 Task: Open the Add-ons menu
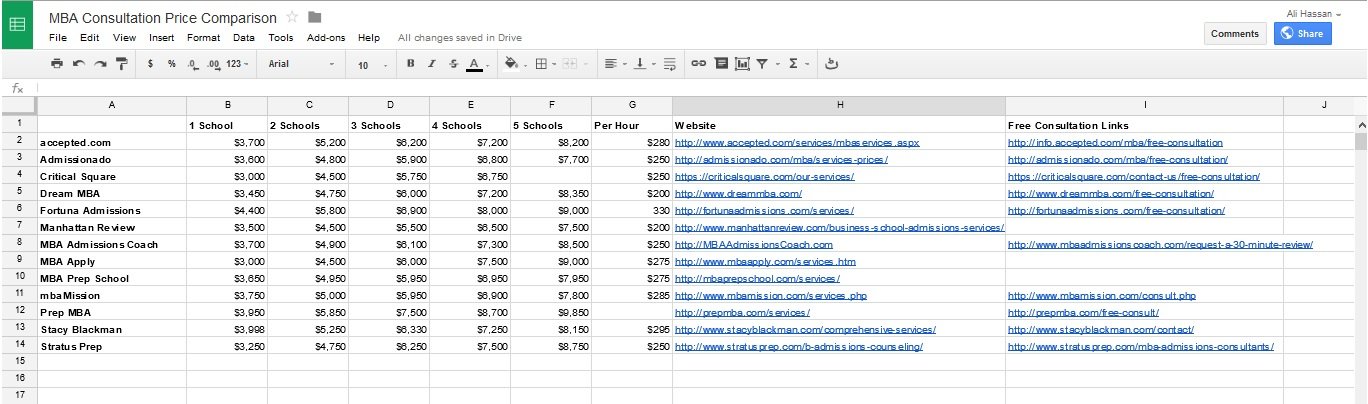pos(326,38)
